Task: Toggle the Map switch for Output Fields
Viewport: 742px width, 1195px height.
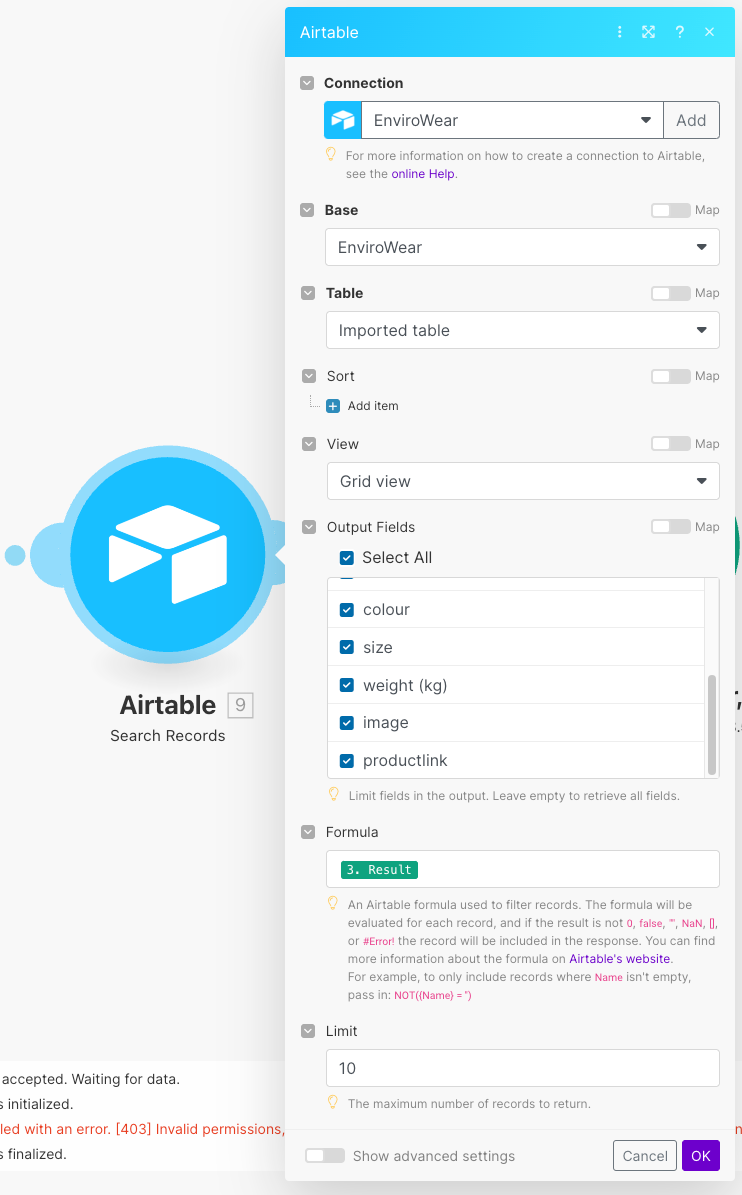Action: coord(670,527)
